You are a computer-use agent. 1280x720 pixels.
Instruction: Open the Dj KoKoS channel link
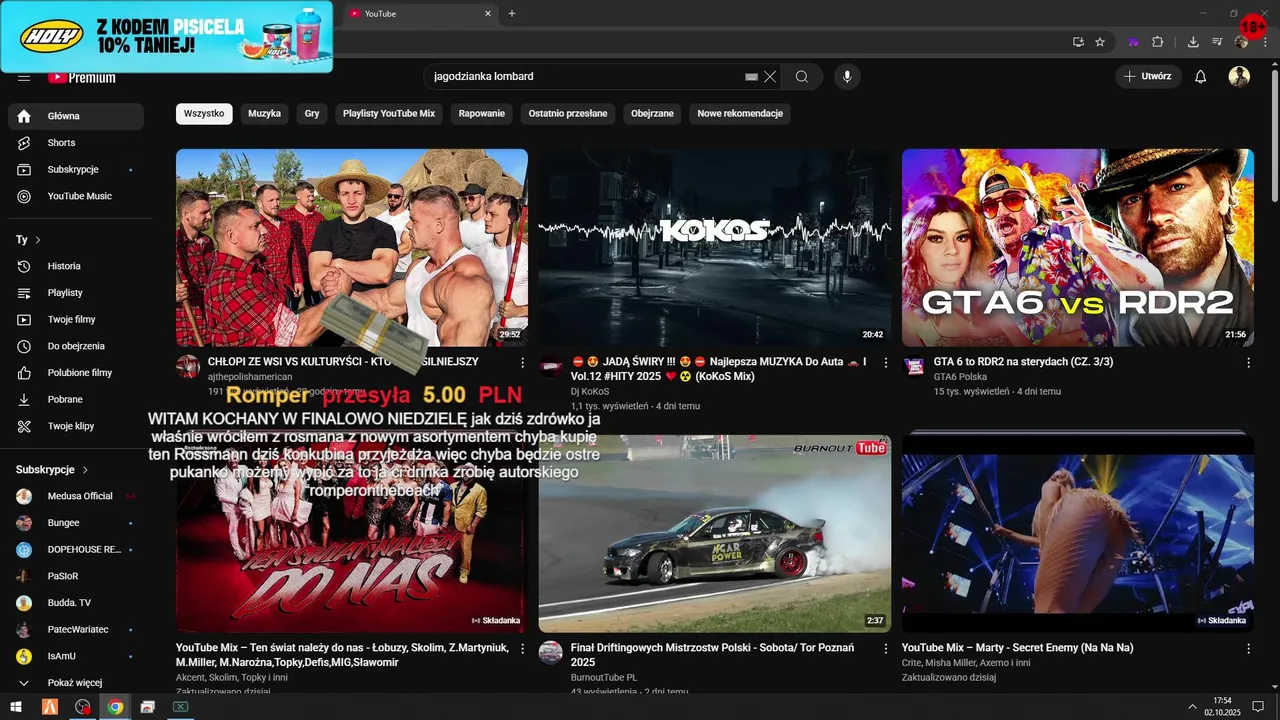590,391
